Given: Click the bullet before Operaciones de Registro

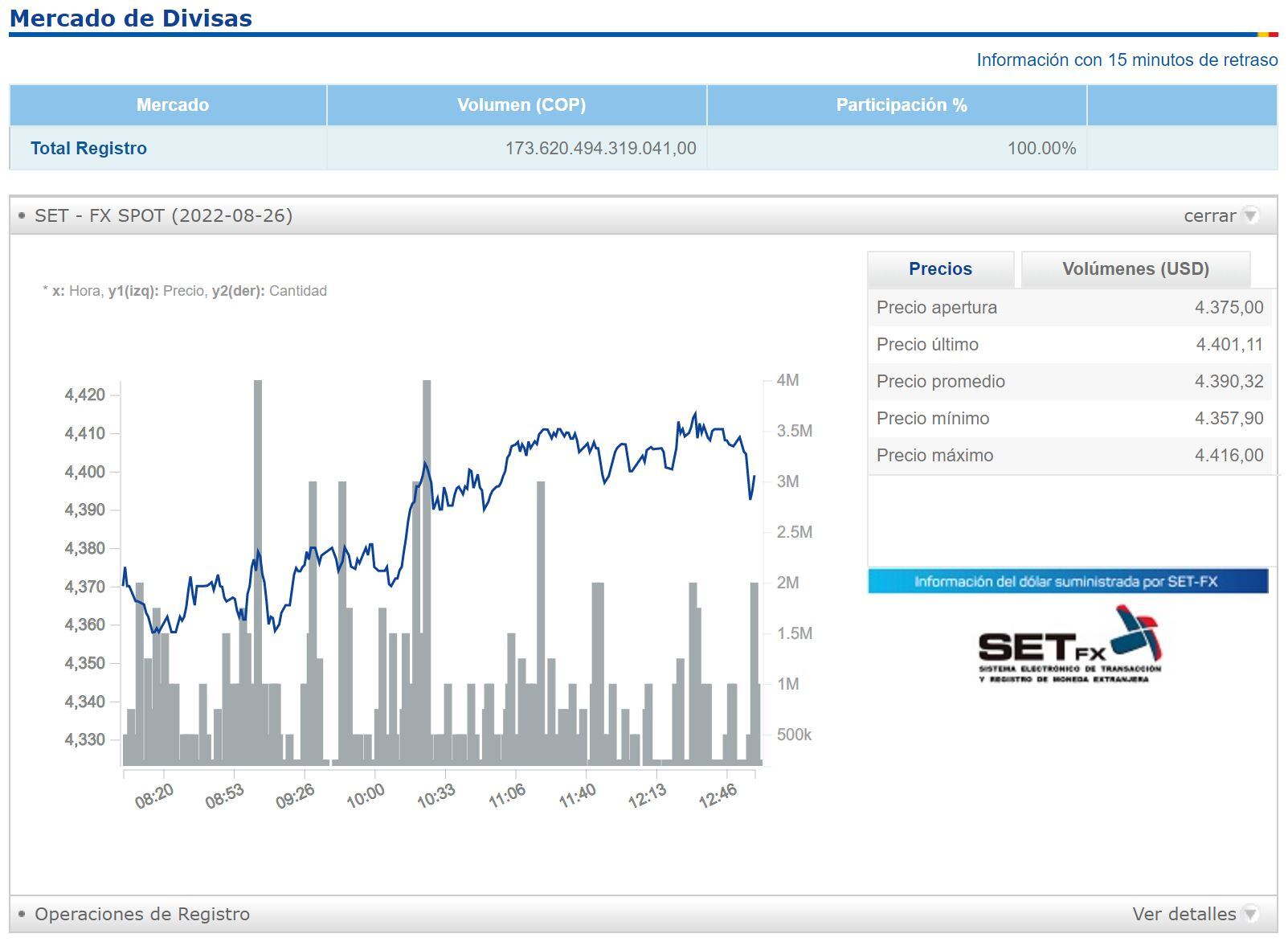Looking at the screenshot, I should (x=22, y=914).
